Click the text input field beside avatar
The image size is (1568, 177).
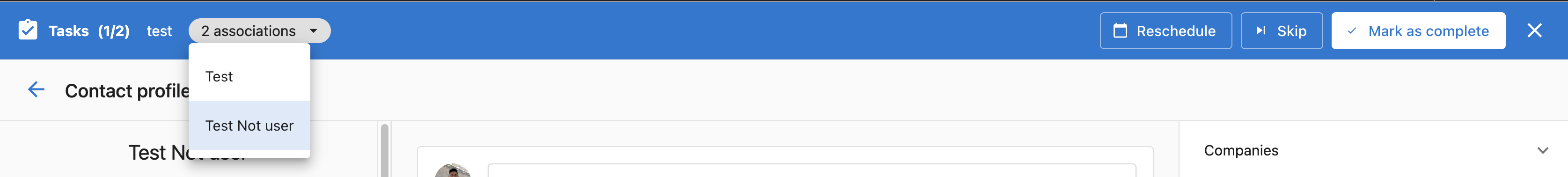pyautogui.click(x=812, y=171)
